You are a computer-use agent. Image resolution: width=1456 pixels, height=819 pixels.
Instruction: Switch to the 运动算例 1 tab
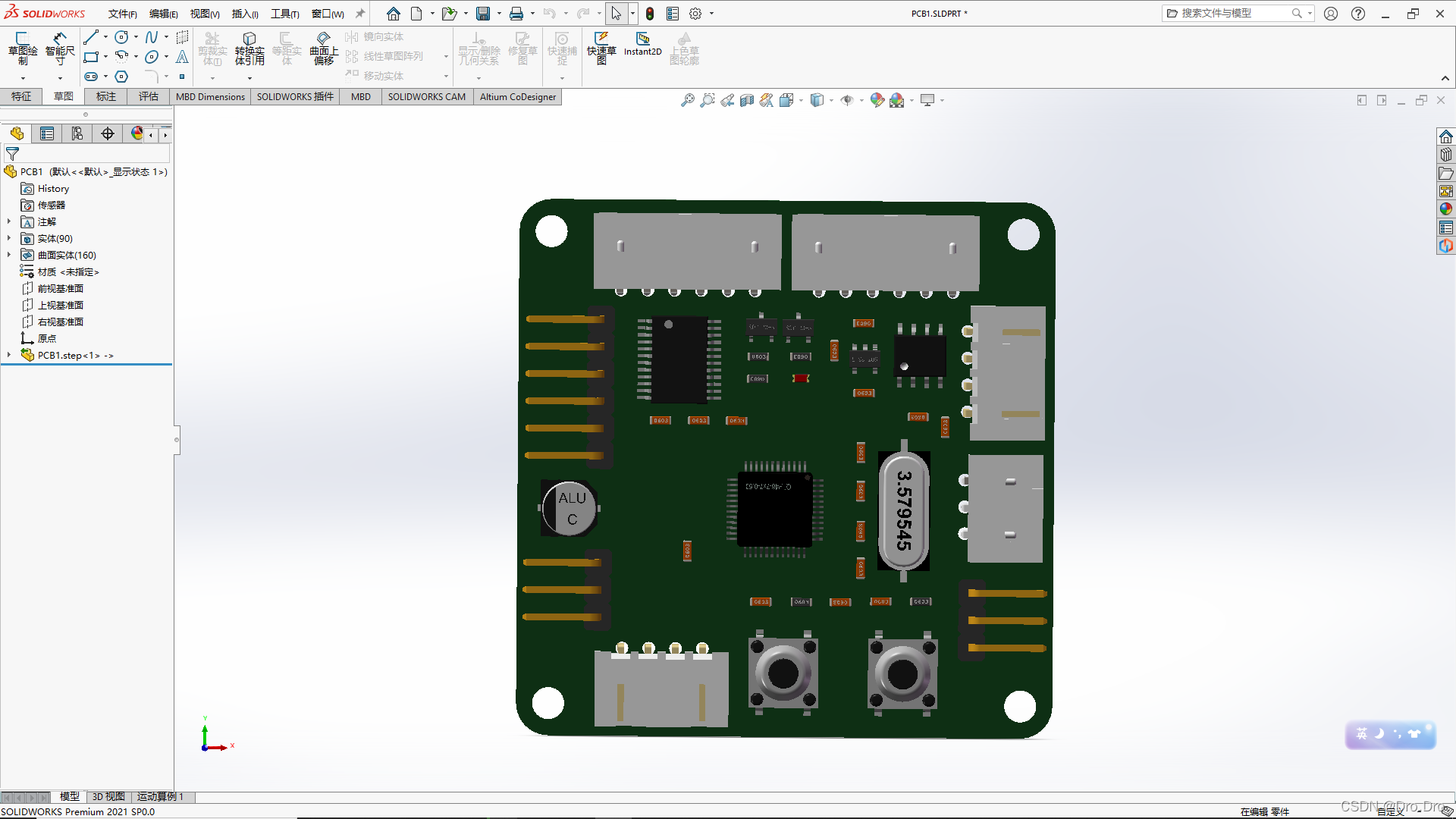[x=160, y=796]
